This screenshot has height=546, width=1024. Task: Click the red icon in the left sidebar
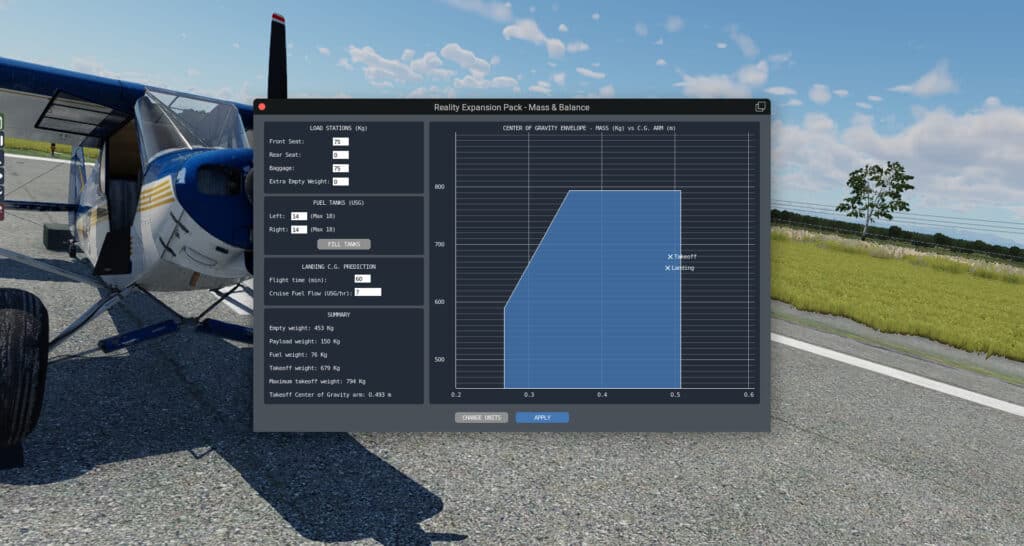pos(2,211)
